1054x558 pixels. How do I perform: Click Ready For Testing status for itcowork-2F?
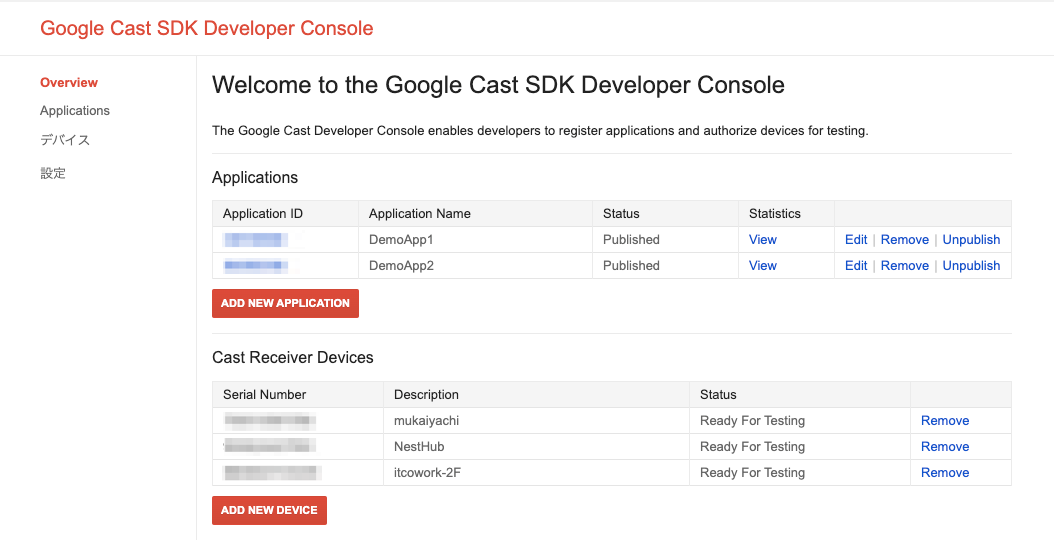(x=752, y=473)
